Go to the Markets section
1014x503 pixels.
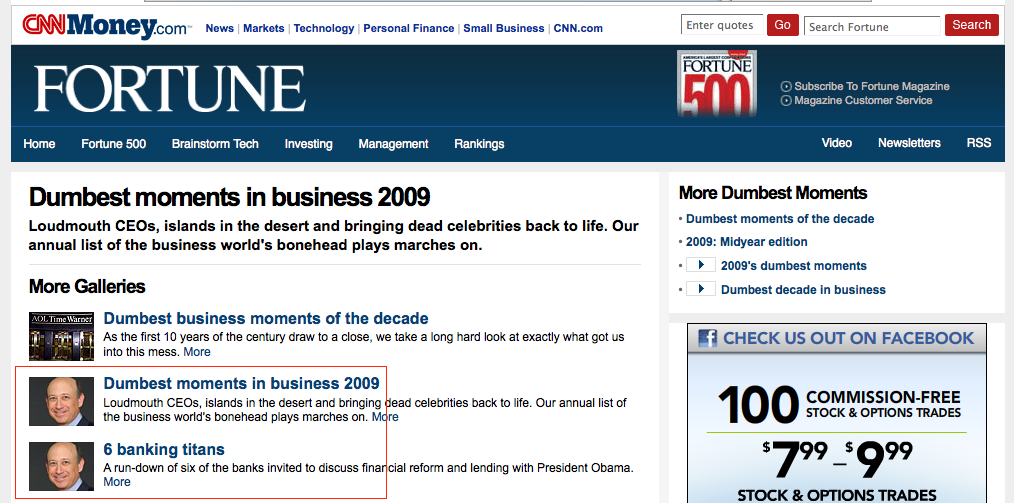[x=264, y=28]
